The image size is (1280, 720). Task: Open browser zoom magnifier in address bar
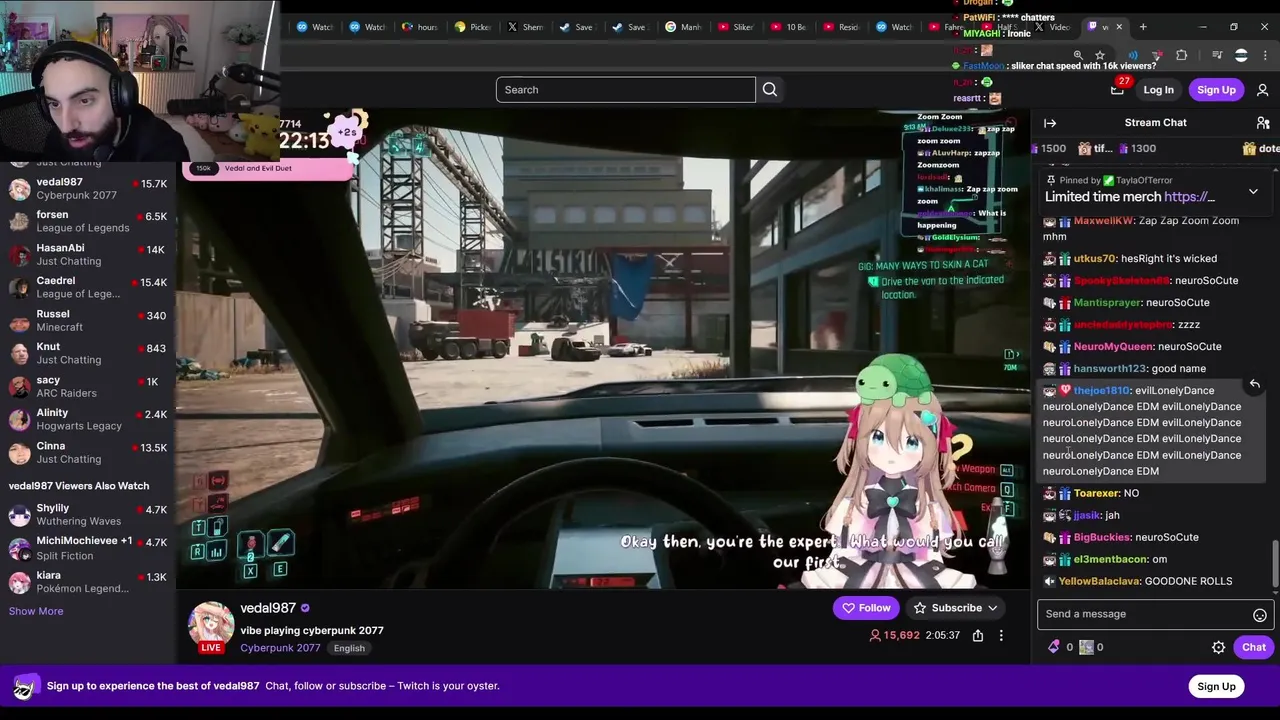pos(1078,56)
